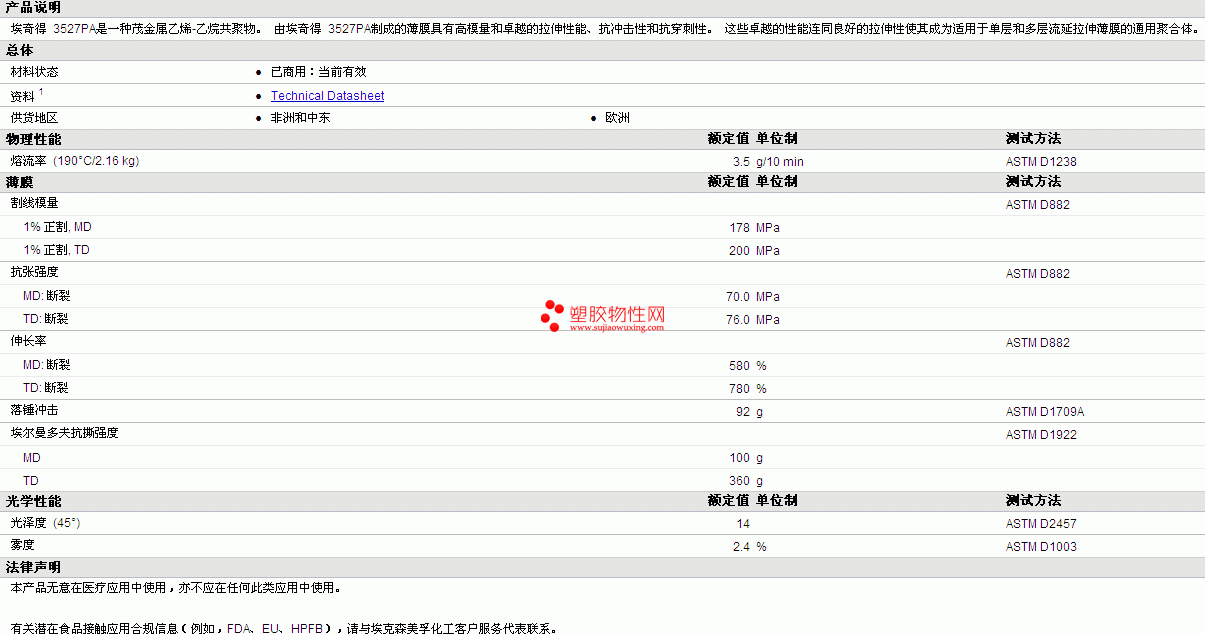
Task: Select the ASTM D1709A test method
Action: point(1045,412)
